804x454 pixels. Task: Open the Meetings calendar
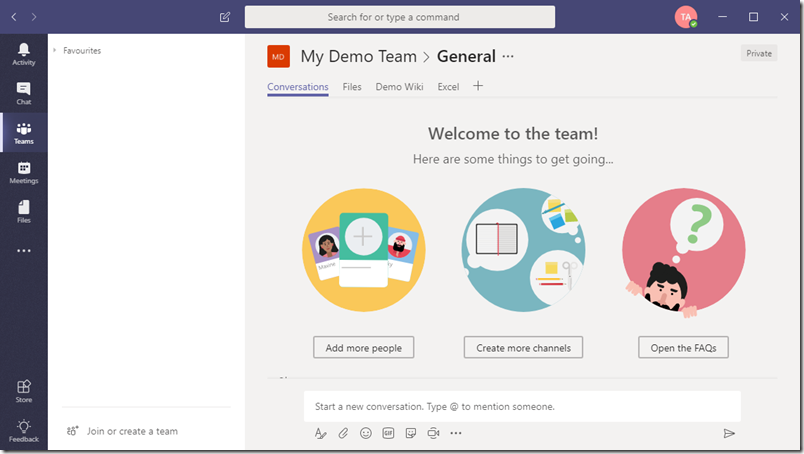click(x=24, y=172)
